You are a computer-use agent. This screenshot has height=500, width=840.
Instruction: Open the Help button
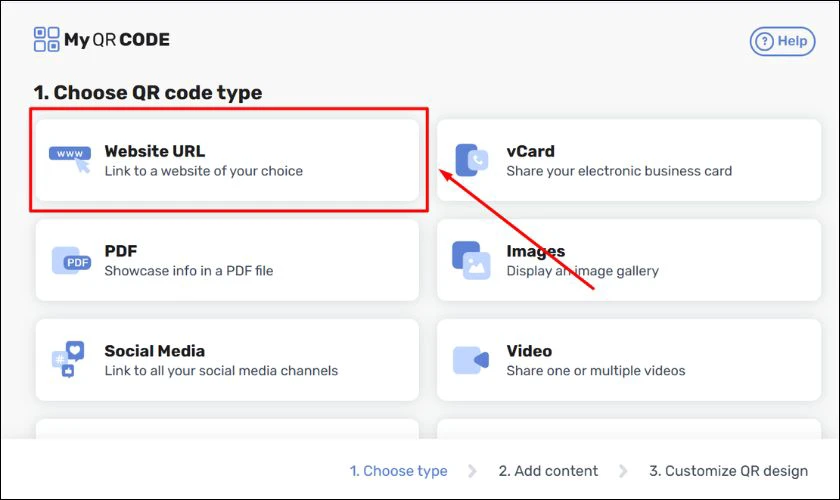[x=782, y=41]
